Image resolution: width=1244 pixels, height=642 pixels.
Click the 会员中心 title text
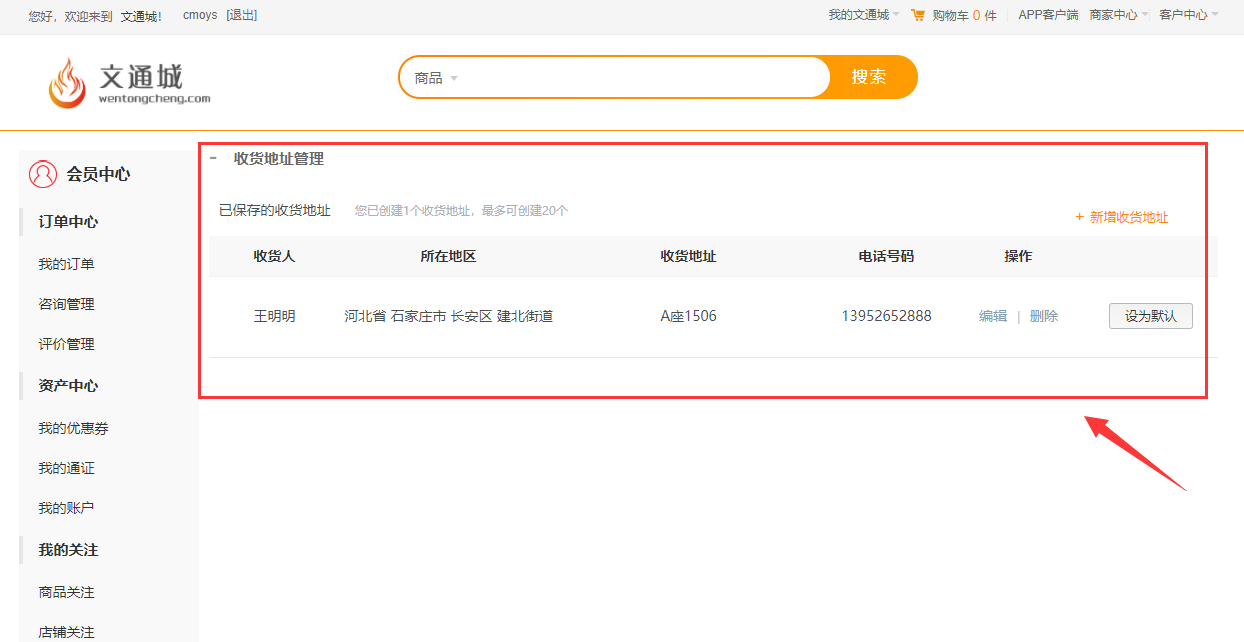click(98, 174)
